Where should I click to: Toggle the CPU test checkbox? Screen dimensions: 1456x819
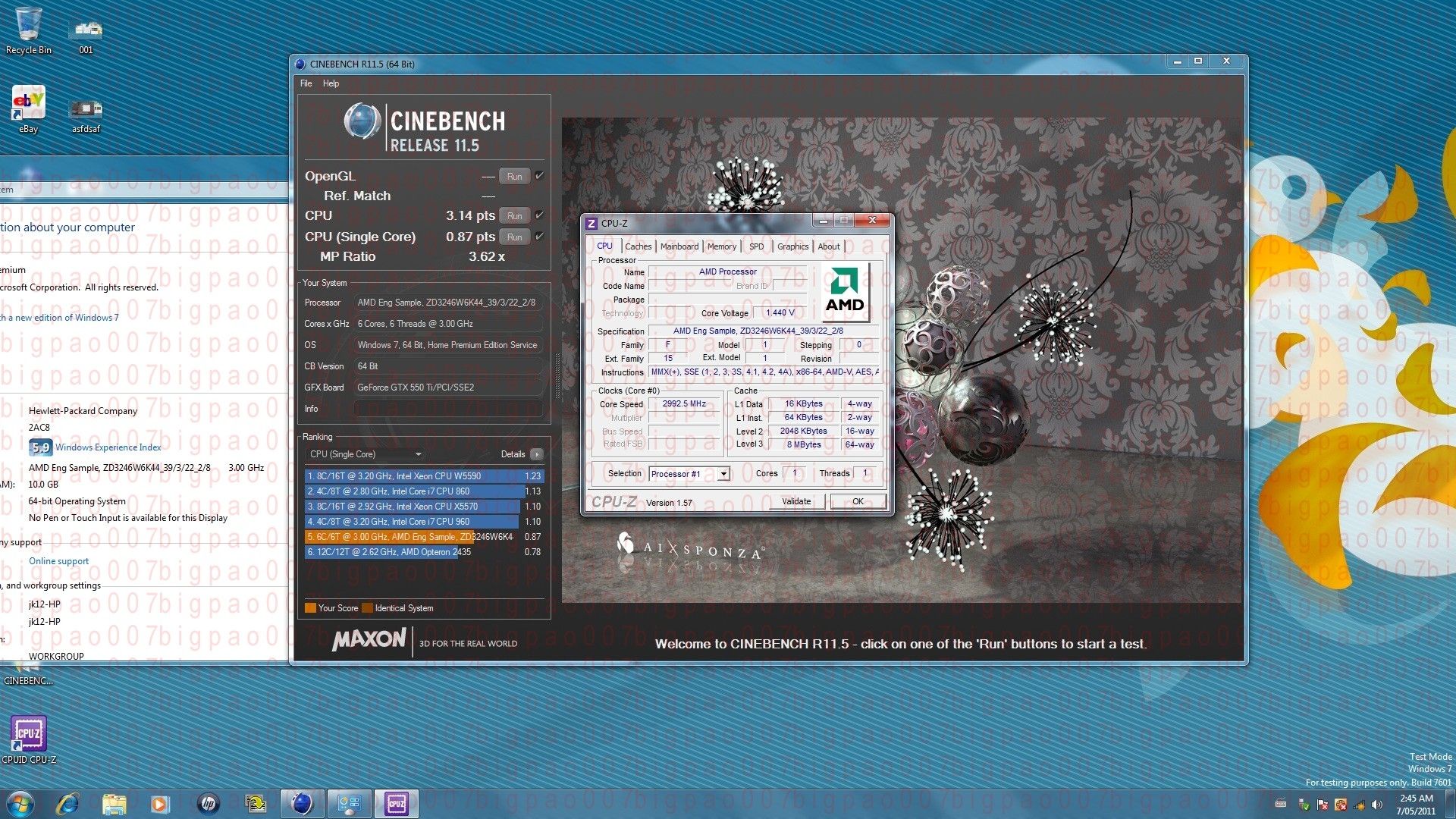point(539,215)
